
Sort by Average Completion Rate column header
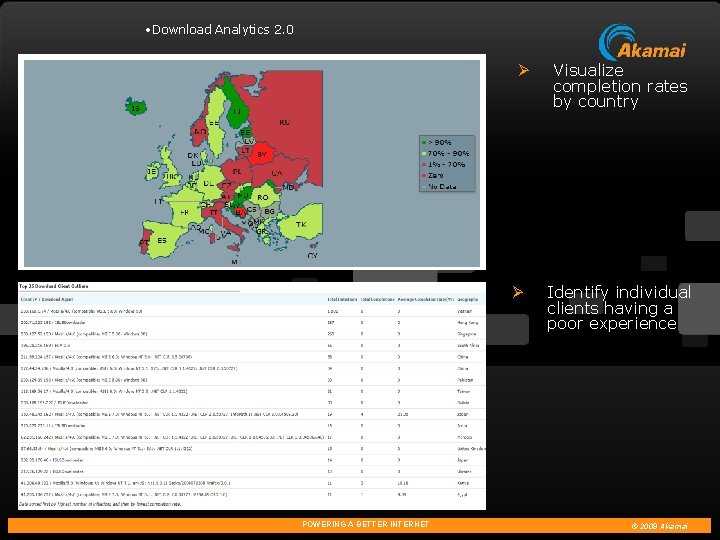pos(426,299)
